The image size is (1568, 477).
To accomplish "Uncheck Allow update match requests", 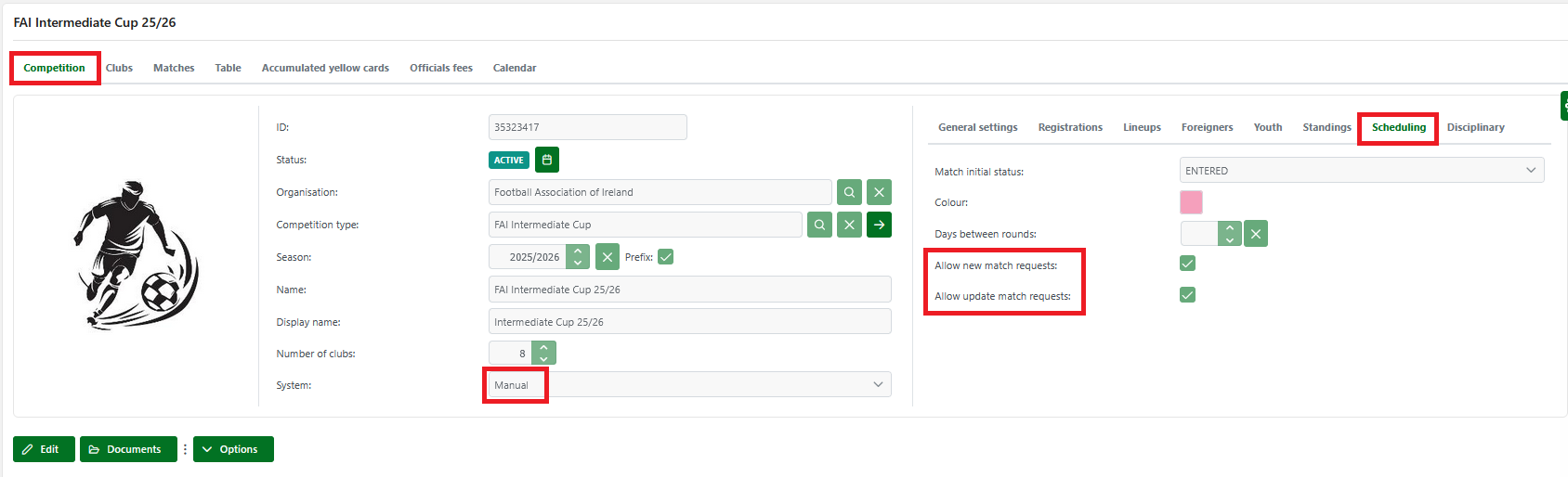I will (x=1187, y=295).
